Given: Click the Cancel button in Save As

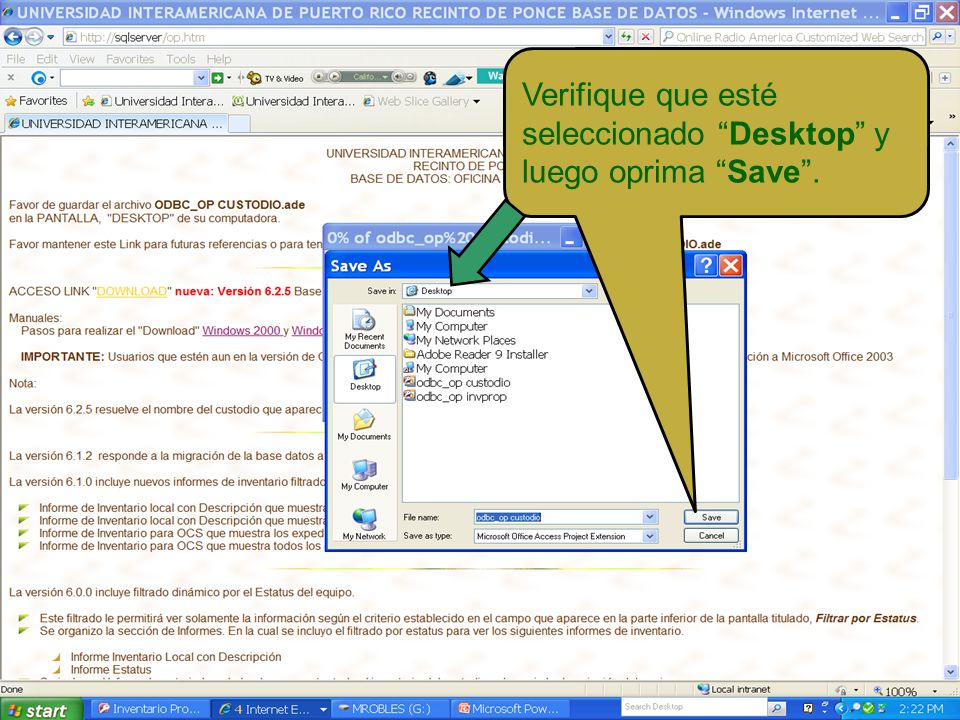Looking at the screenshot, I should coord(711,536).
